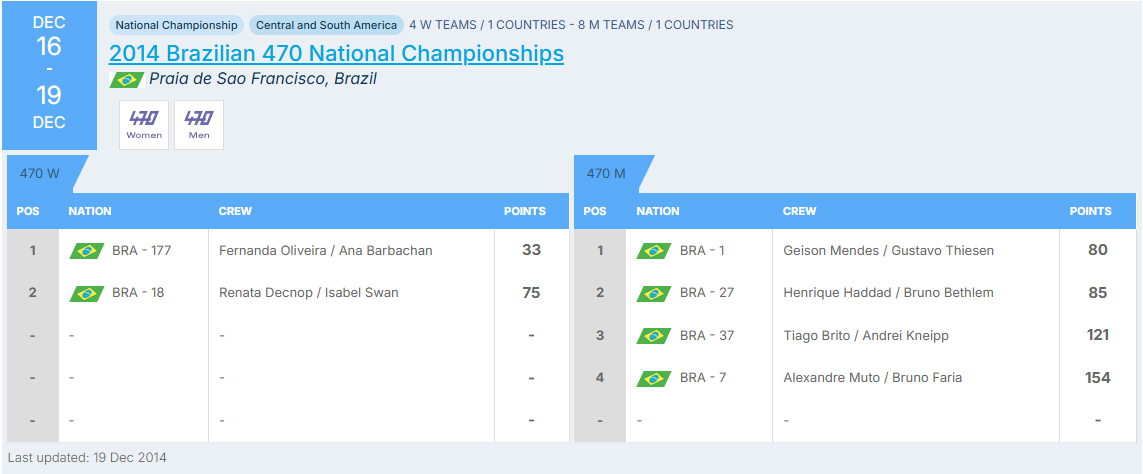The width and height of the screenshot is (1143, 474).
Task: Open the 470 Women class icon
Action: [x=144, y=125]
